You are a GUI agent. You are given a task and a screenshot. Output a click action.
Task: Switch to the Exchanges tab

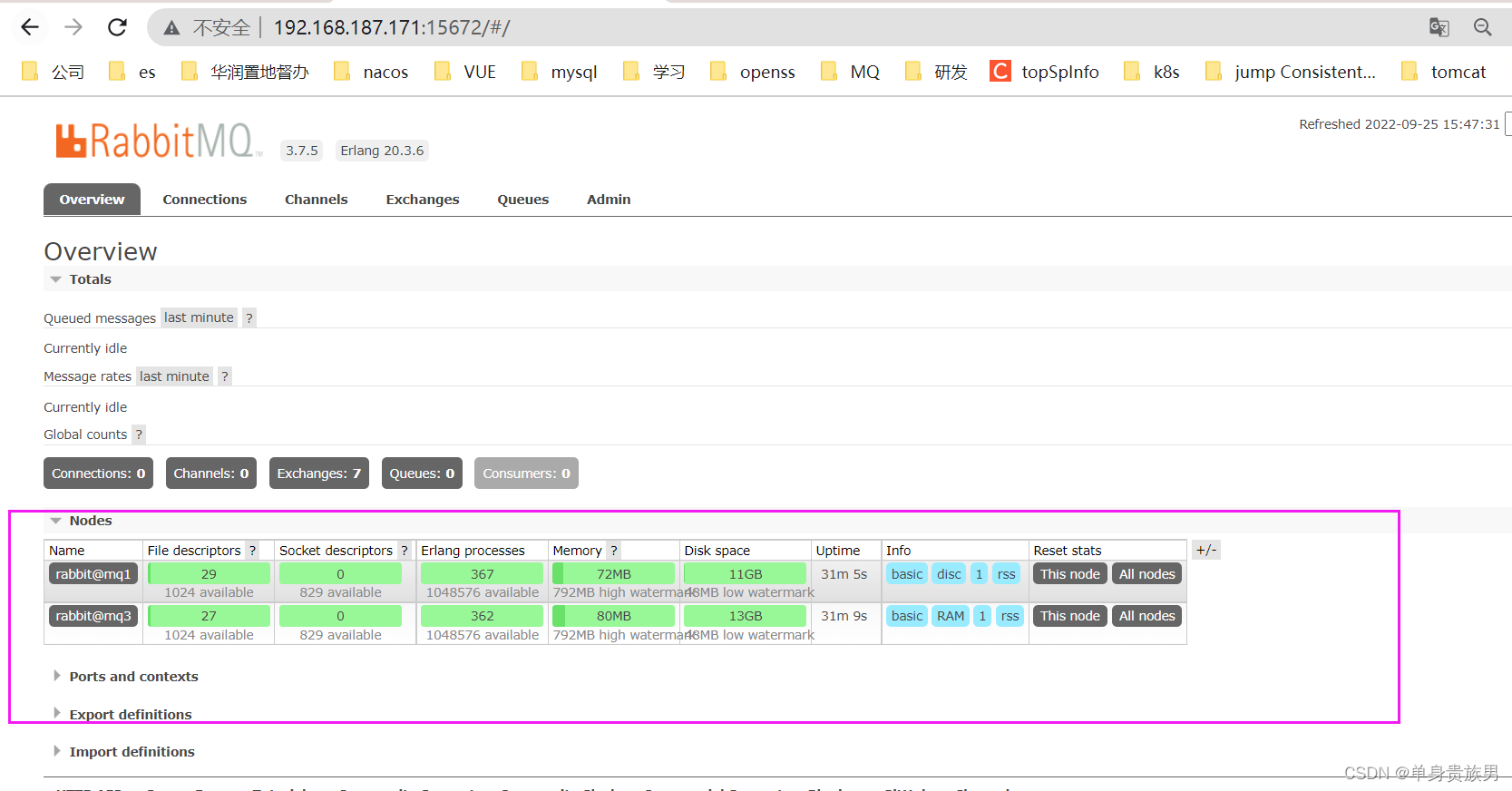tap(423, 200)
